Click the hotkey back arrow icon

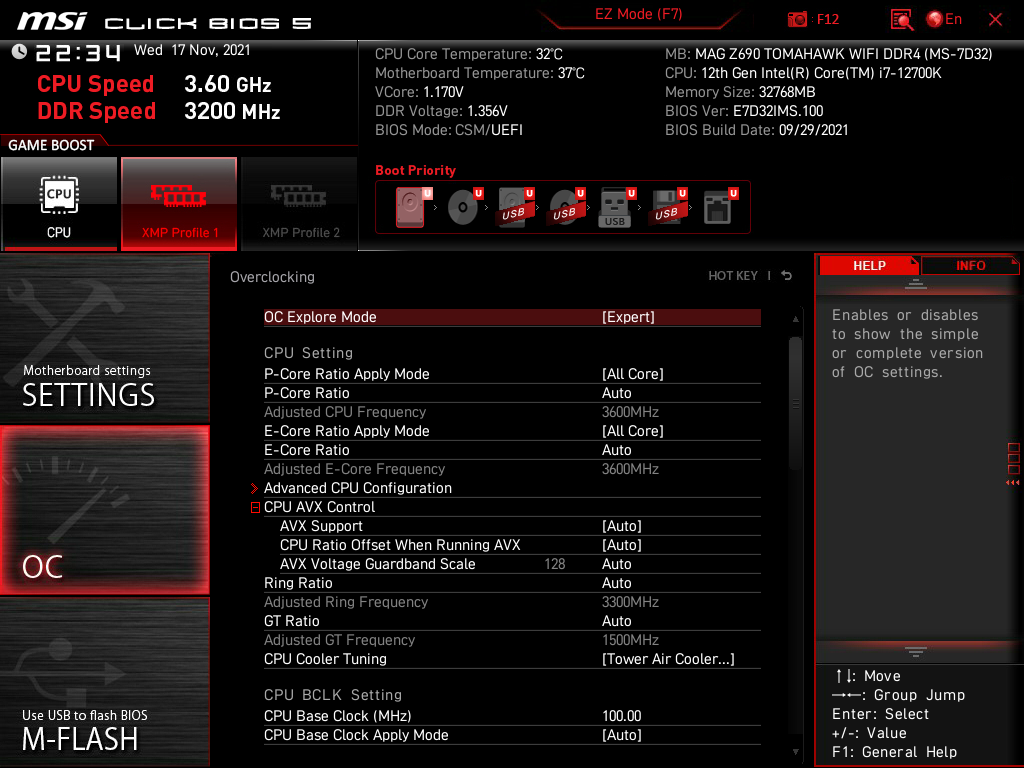point(786,276)
